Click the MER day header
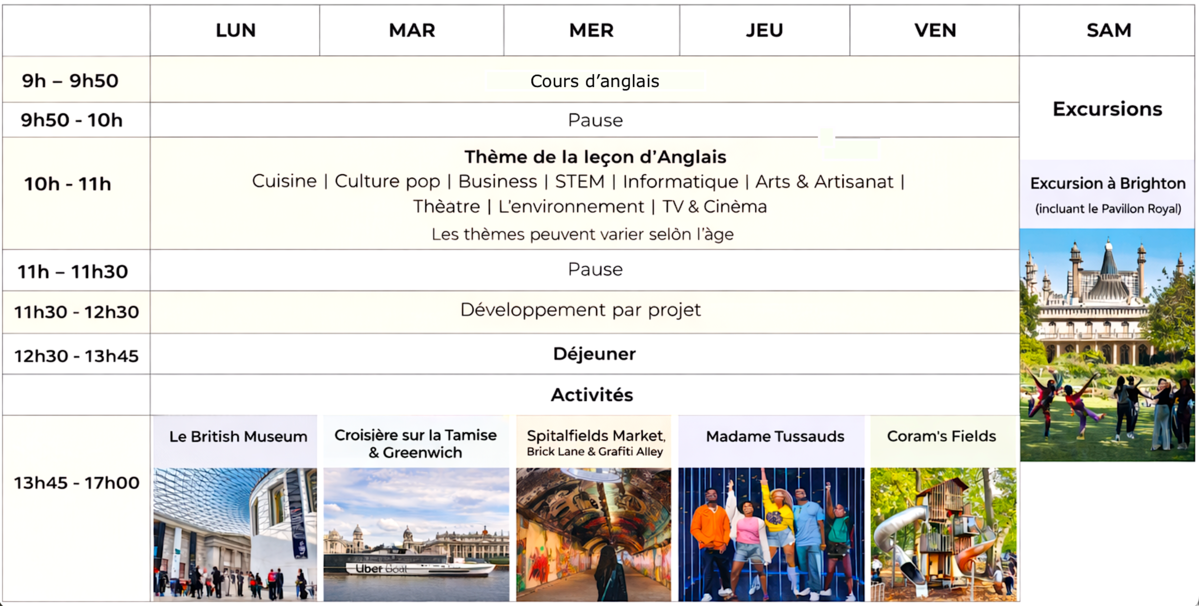Viewport: 1199px width, 606px height. click(x=591, y=31)
